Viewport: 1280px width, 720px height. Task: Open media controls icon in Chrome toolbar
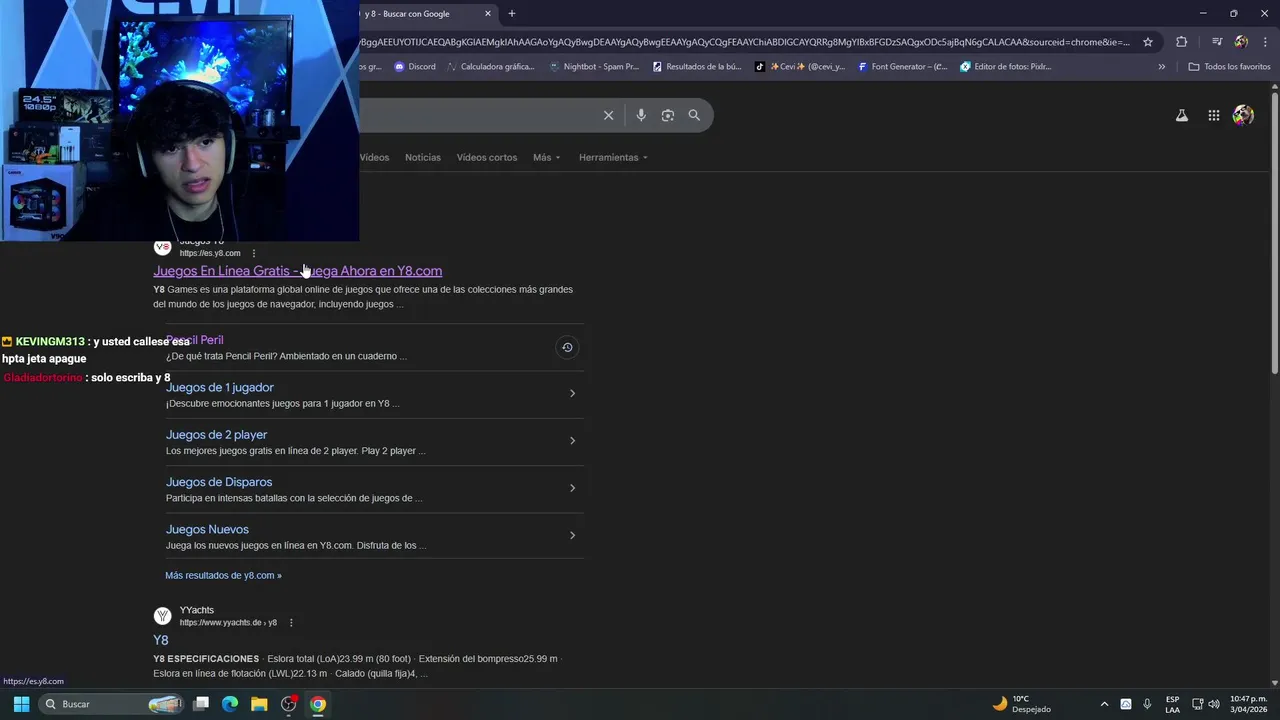tap(1217, 42)
